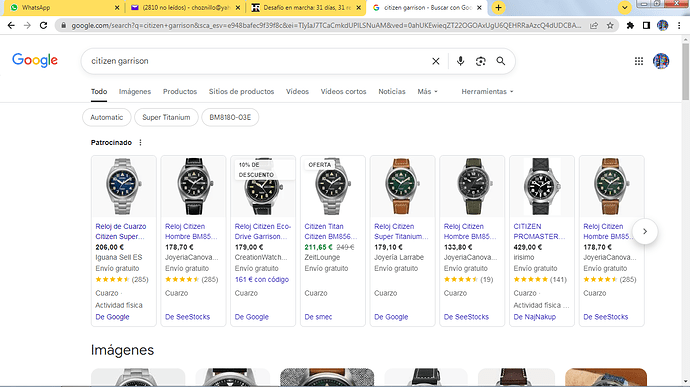Click the vertical page scrollbar

tap(686, 211)
